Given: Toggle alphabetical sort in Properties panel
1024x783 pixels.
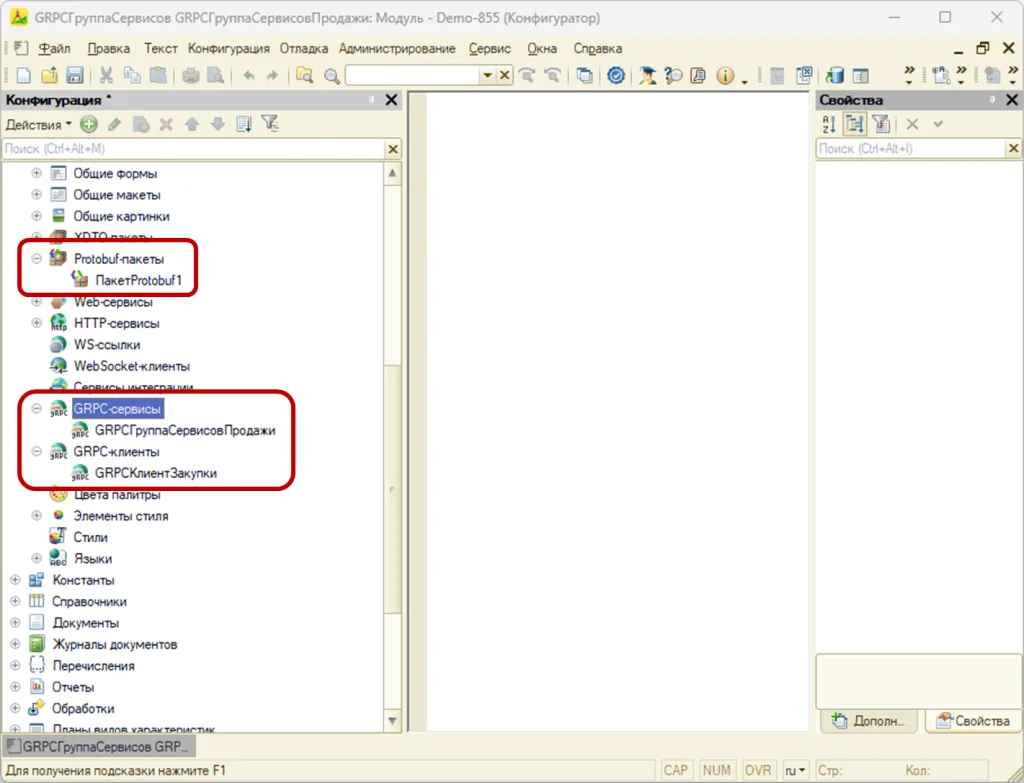Looking at the screenshot, I should click(829, 124).
